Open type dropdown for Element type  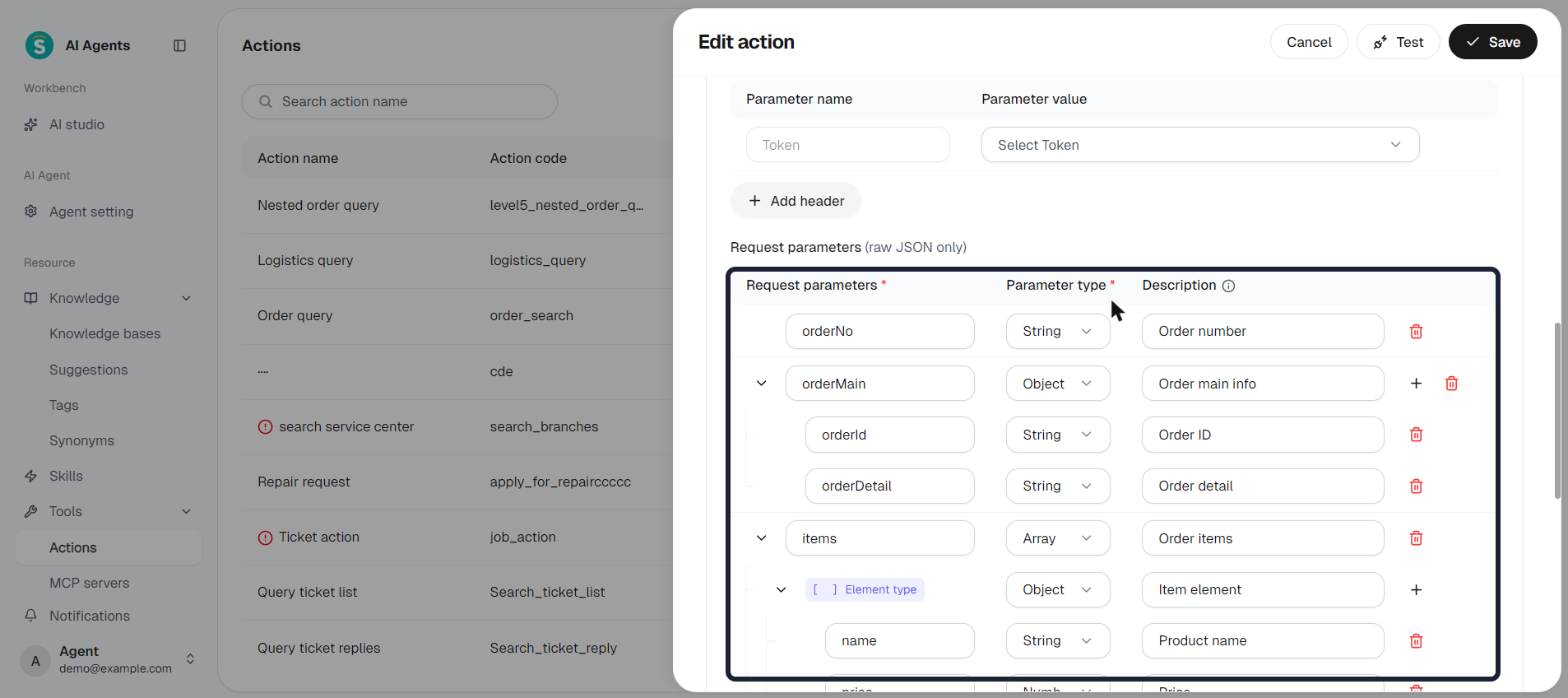tap(1058, 590)
